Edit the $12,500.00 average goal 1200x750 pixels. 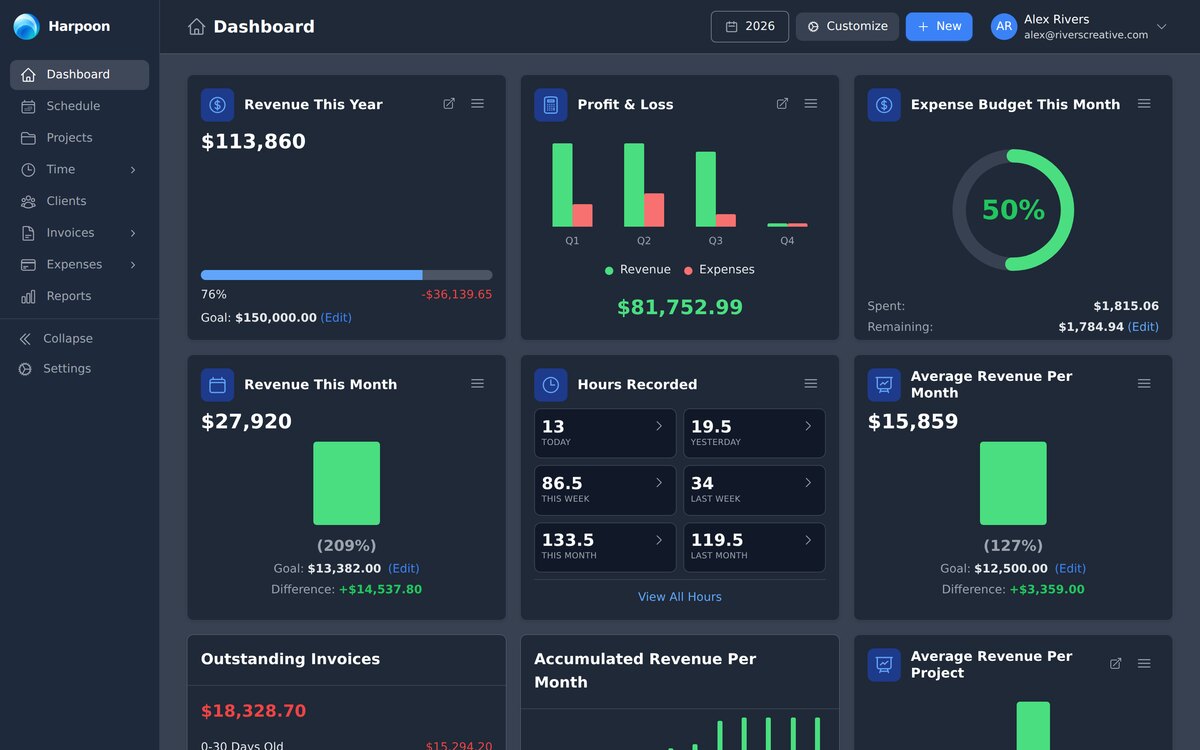point(1070,569)
